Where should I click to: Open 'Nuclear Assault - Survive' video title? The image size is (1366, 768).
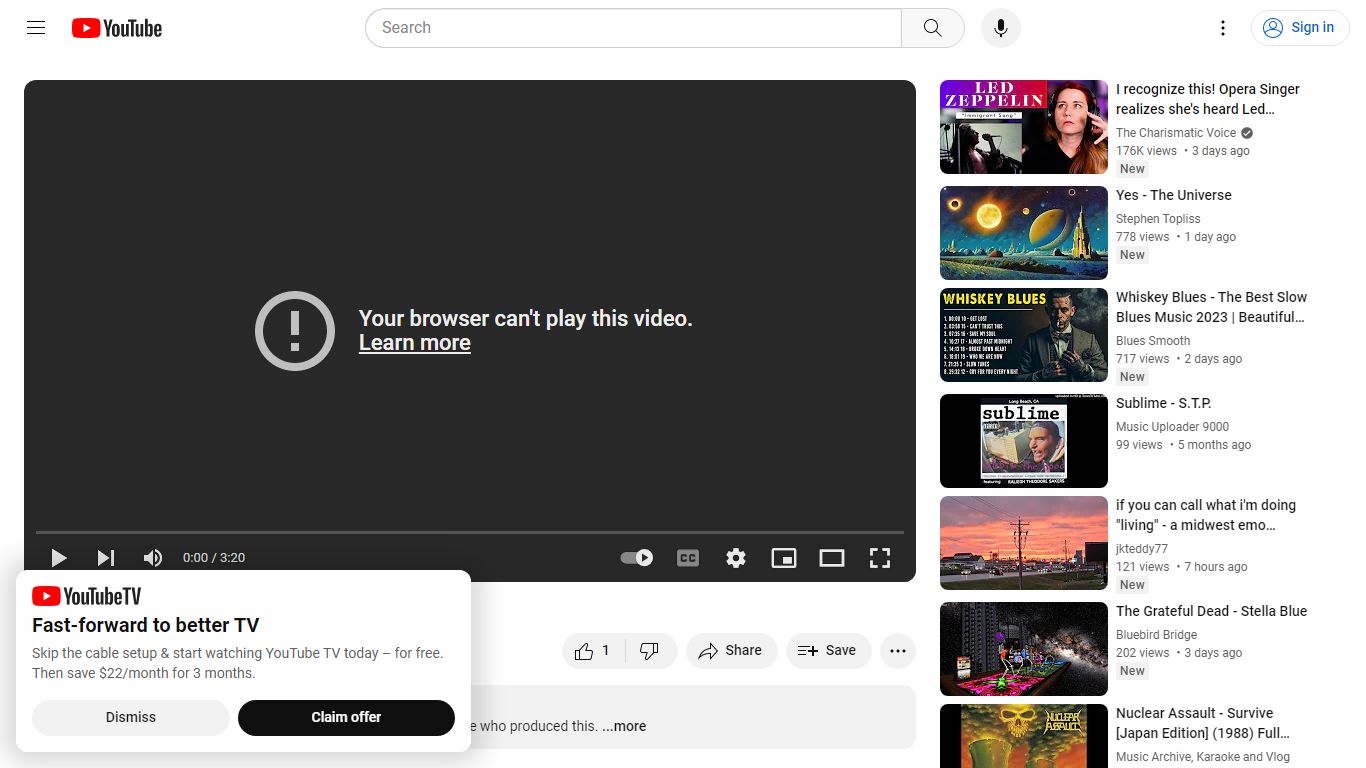pyautogui.click(x=1203, y=723)
